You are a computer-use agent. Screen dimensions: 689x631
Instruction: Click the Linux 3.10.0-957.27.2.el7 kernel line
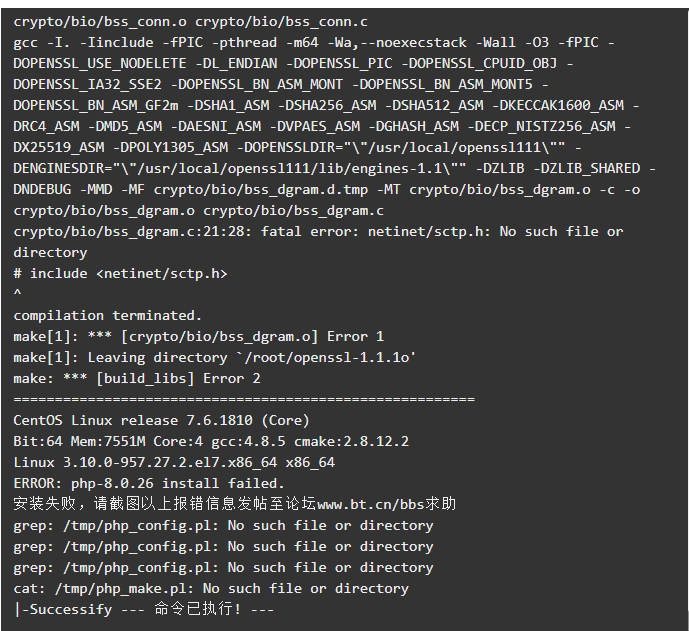tap(174, 463)
